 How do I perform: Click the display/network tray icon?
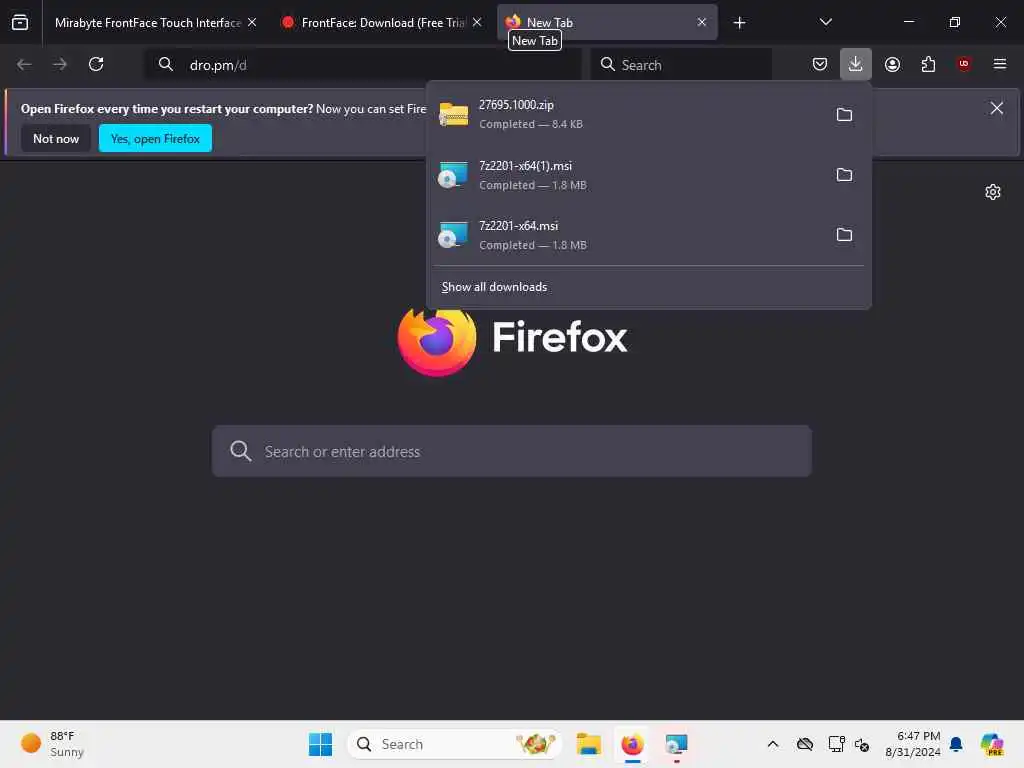click(x=836, y=744)
